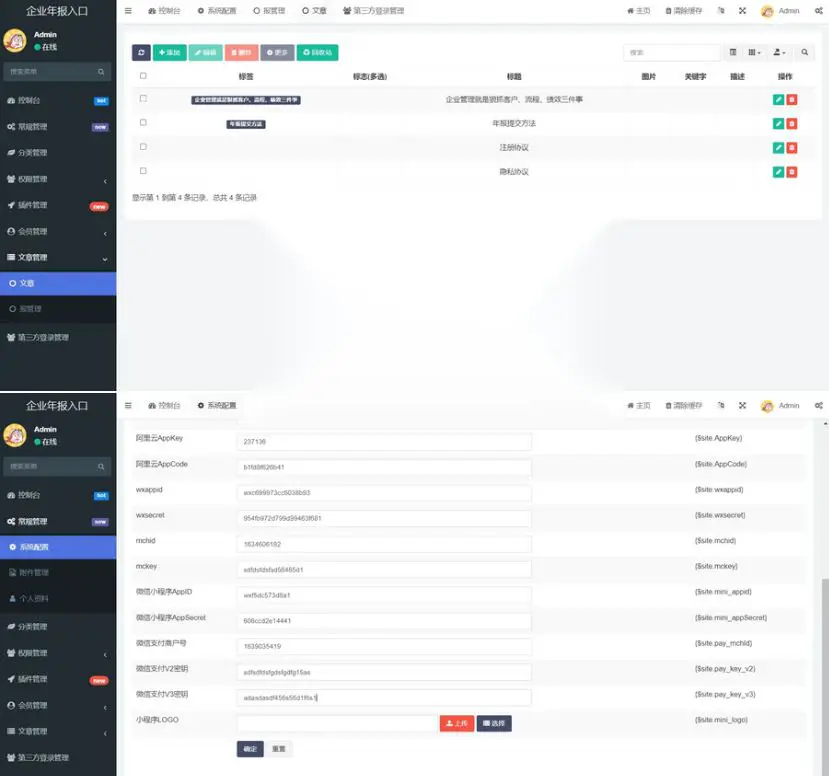Click the 确定 button under the config form
829x776 pixels.
pos(250,749)
